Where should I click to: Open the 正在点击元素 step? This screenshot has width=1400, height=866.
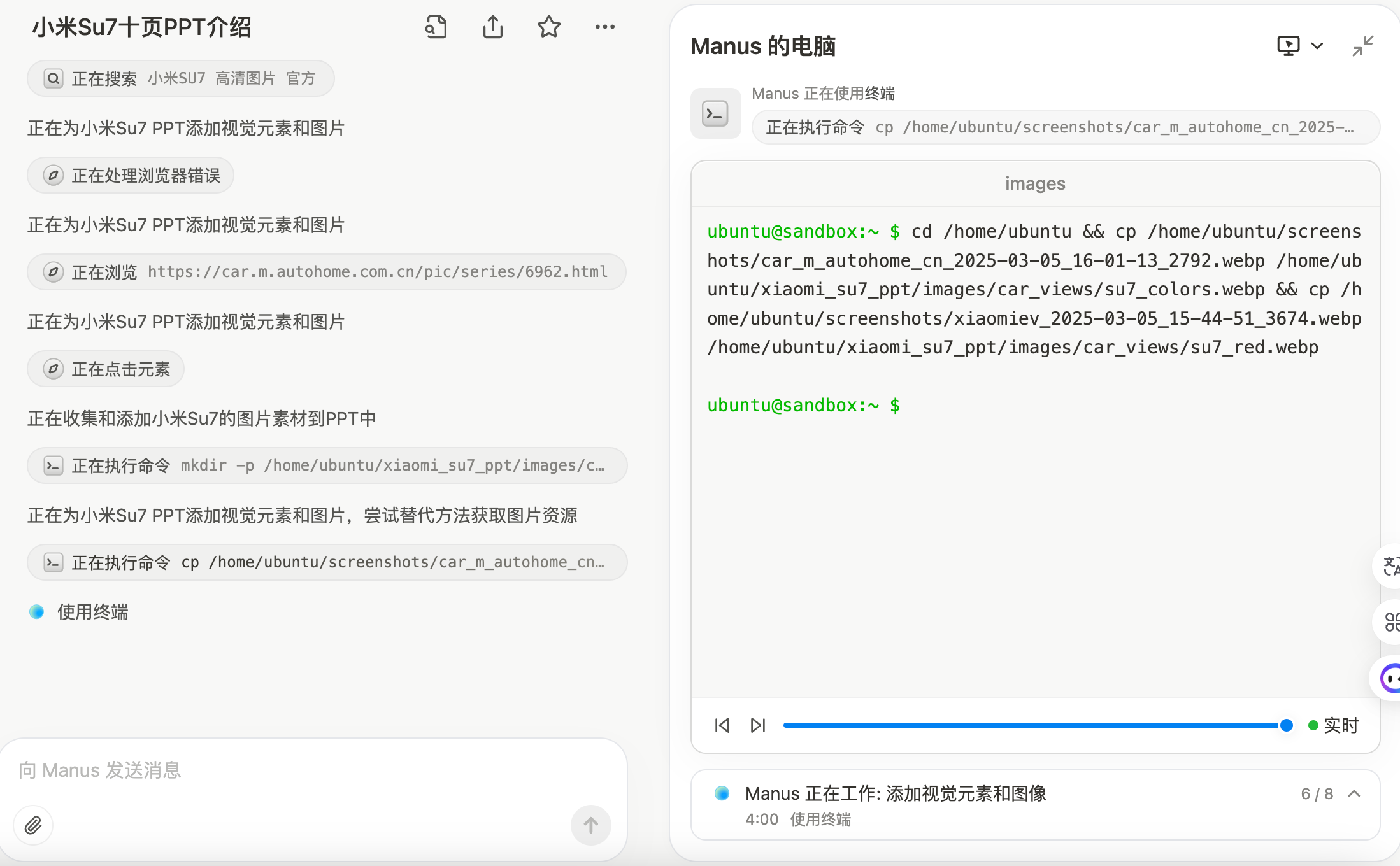coord(106,369)
